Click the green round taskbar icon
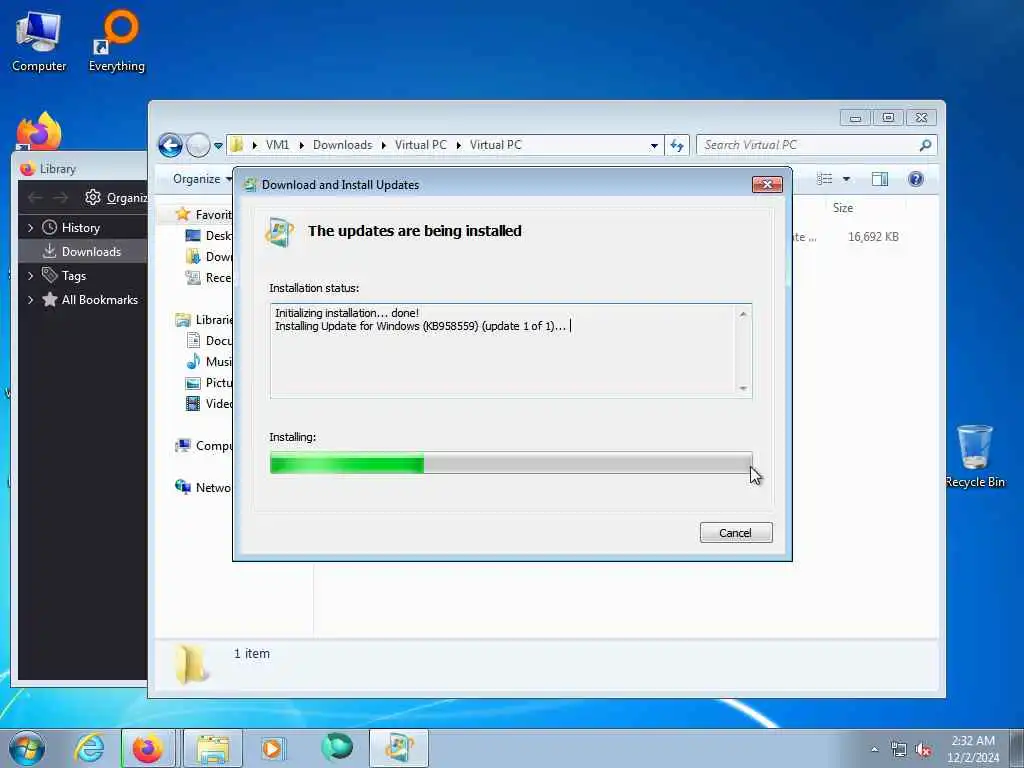The height and width of the screenshot is (768, 1024). click(337, 747)
